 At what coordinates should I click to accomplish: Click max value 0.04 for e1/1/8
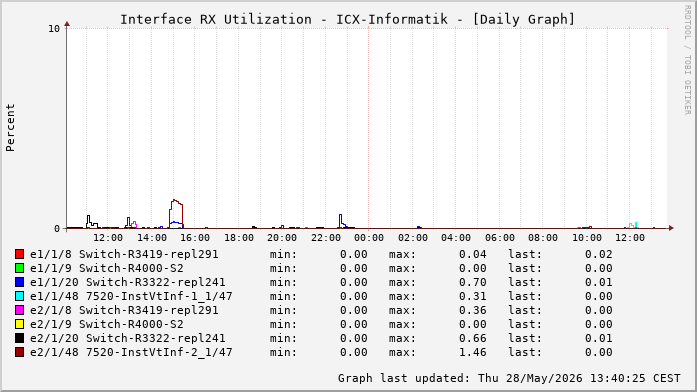pos(473,254)
